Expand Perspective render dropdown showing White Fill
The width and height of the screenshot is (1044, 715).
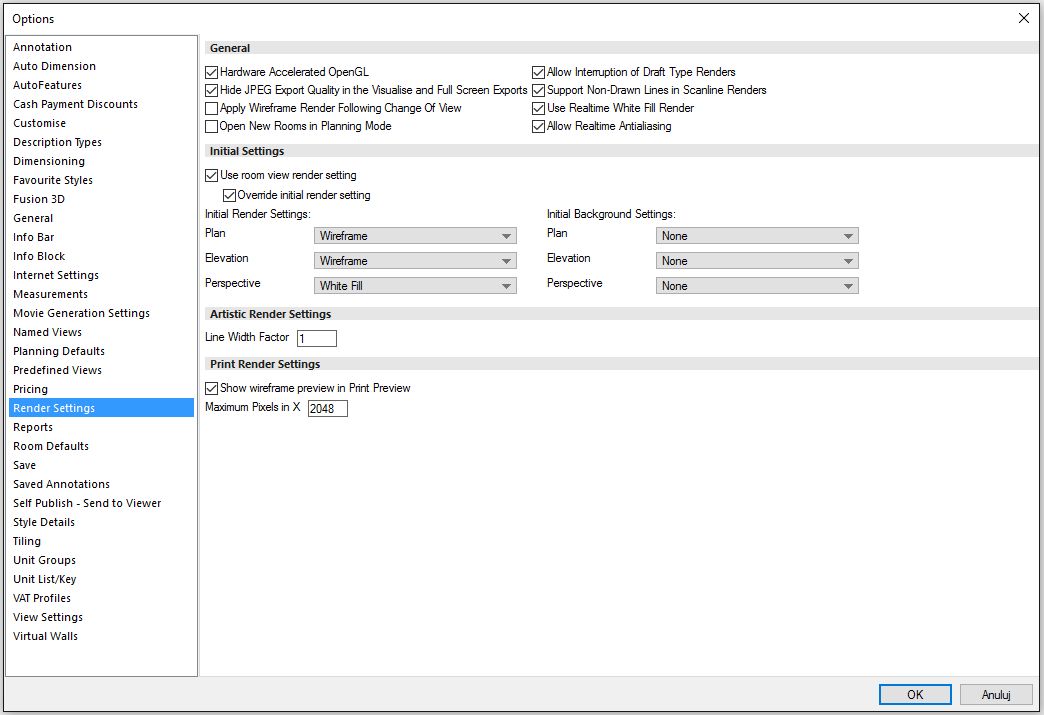[x=415, y=286]
